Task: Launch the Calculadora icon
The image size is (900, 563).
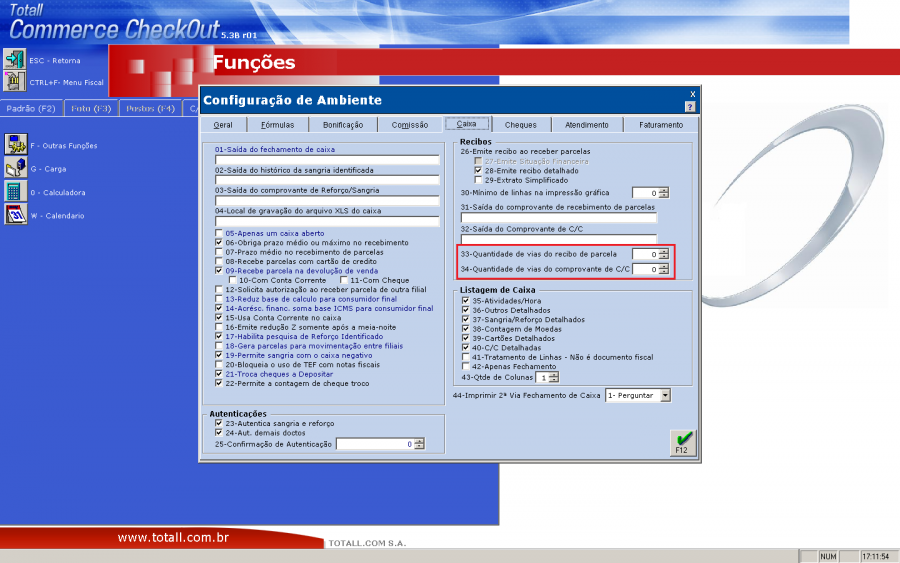Action: [x=15, y=192]
